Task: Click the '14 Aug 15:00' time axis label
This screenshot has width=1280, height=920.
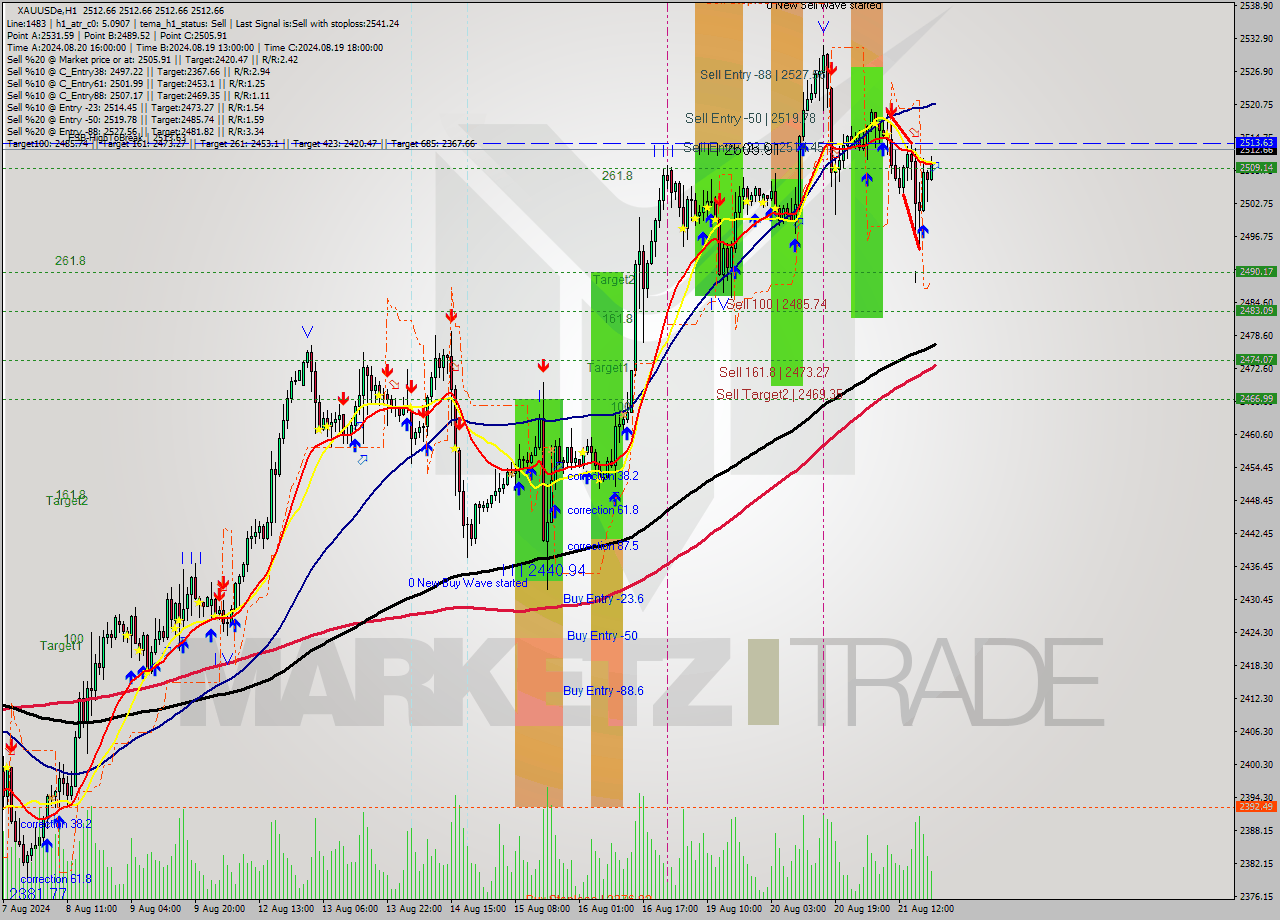Action: click(x=478, y=909)
